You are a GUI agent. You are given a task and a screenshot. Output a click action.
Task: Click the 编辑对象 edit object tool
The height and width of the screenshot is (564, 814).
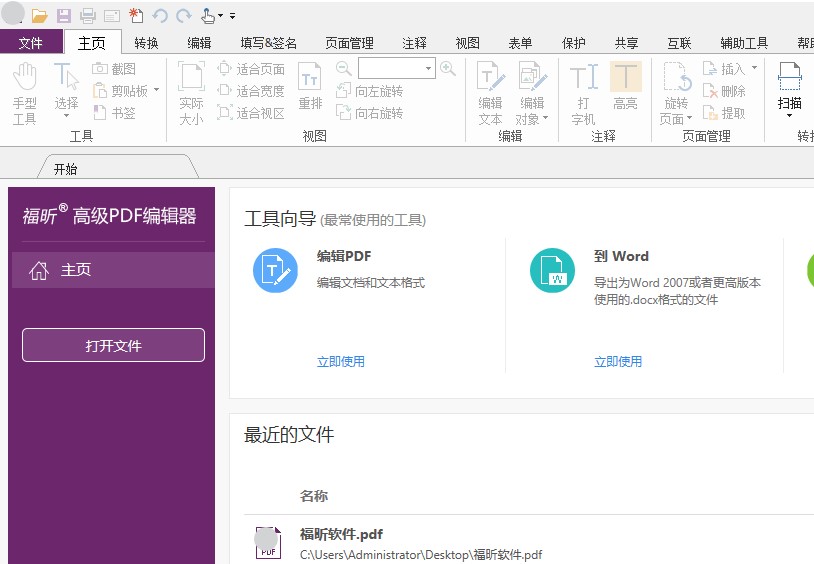tap(532, 93)
